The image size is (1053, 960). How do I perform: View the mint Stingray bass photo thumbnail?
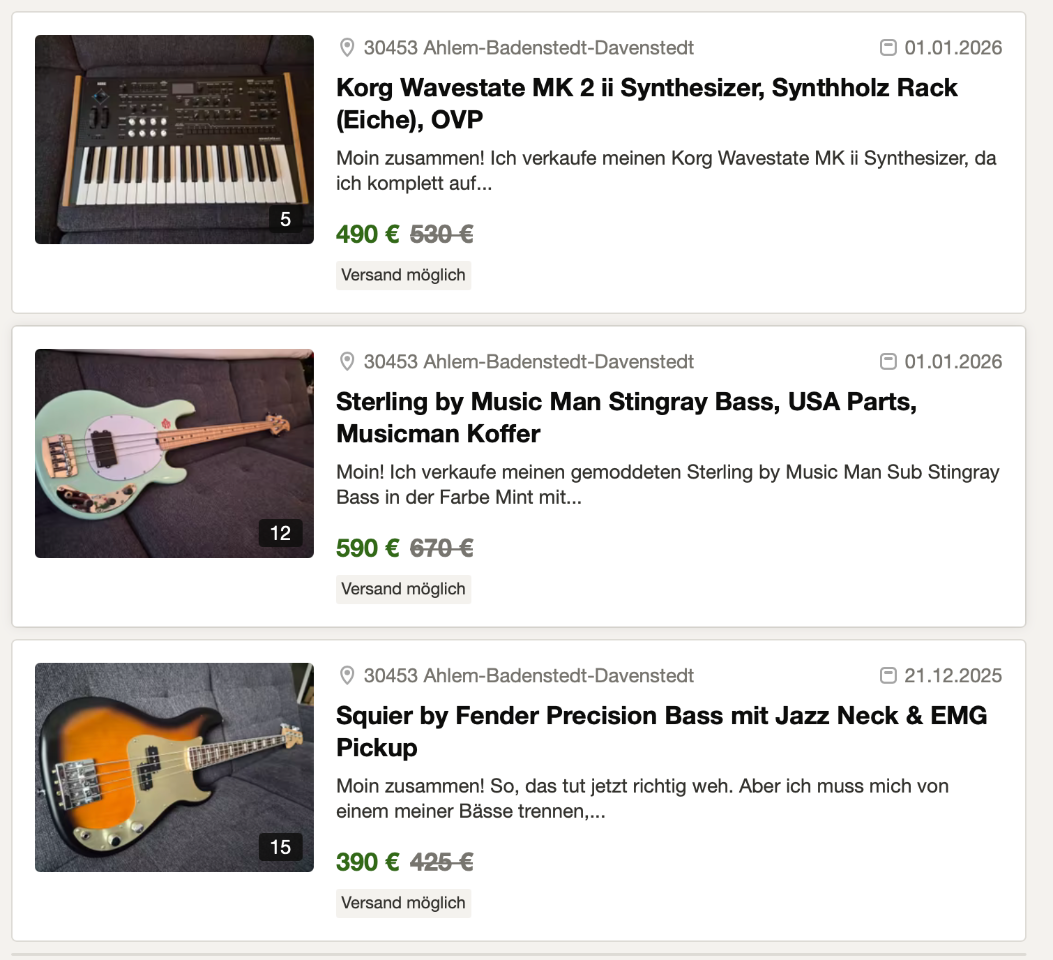coord(174,453)
